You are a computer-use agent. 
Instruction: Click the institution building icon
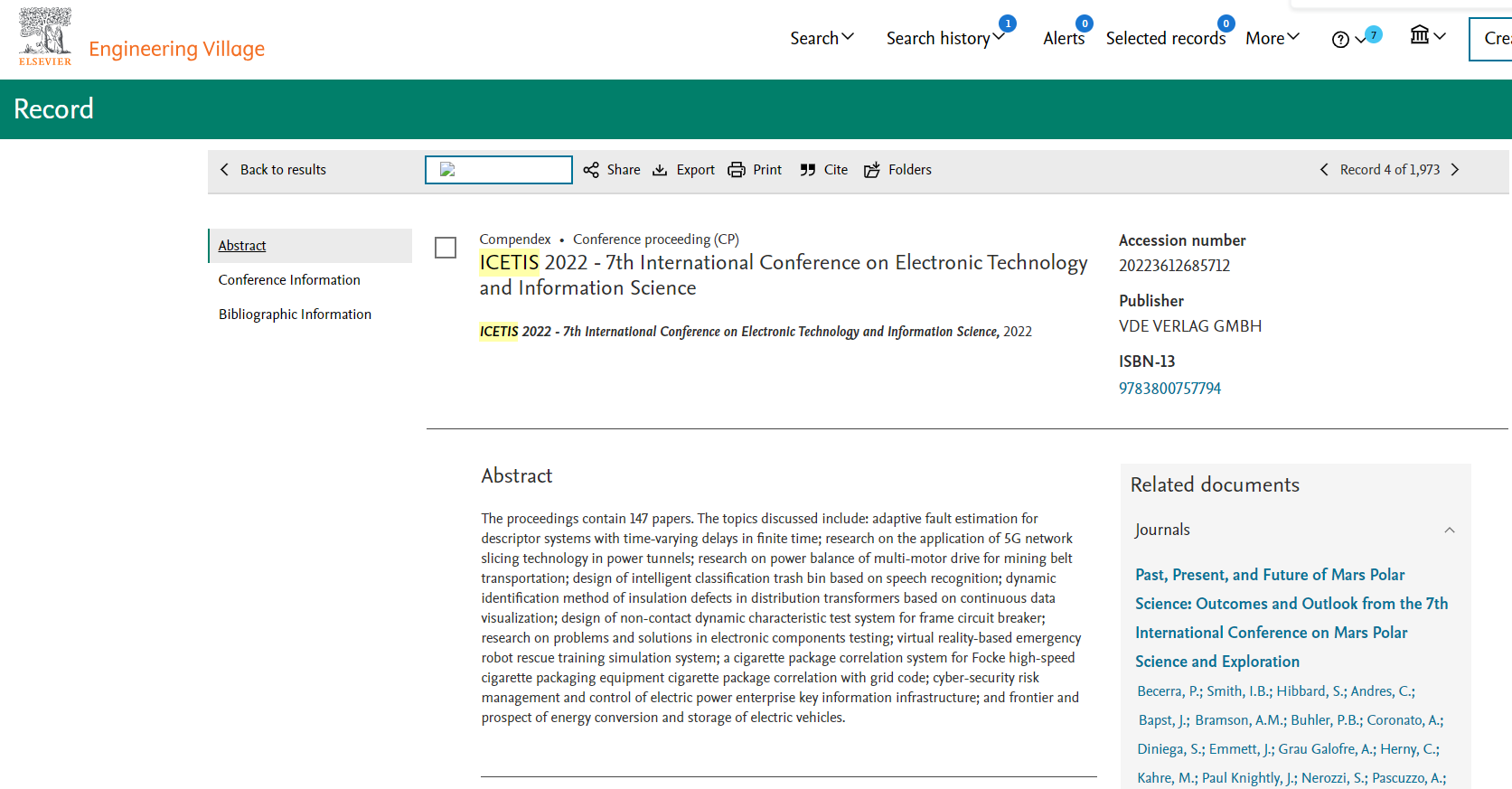point(1420,35)
